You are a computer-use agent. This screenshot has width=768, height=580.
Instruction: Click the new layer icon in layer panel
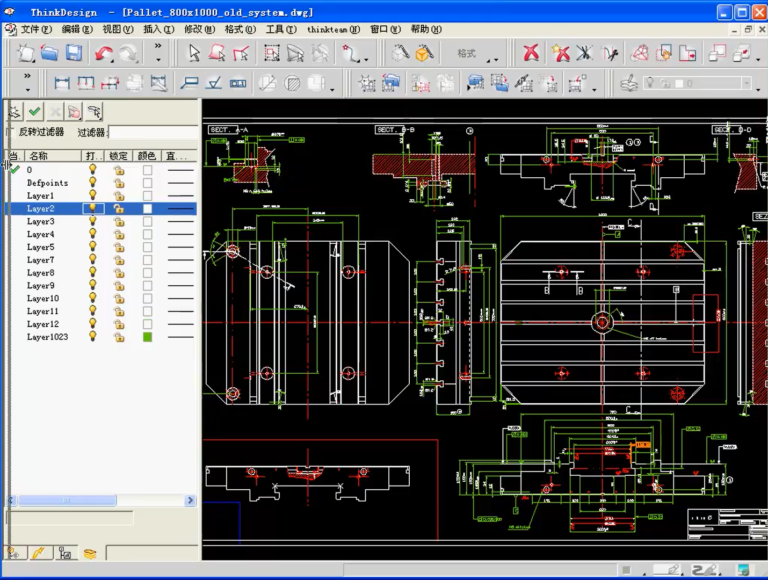click(14, 112)
